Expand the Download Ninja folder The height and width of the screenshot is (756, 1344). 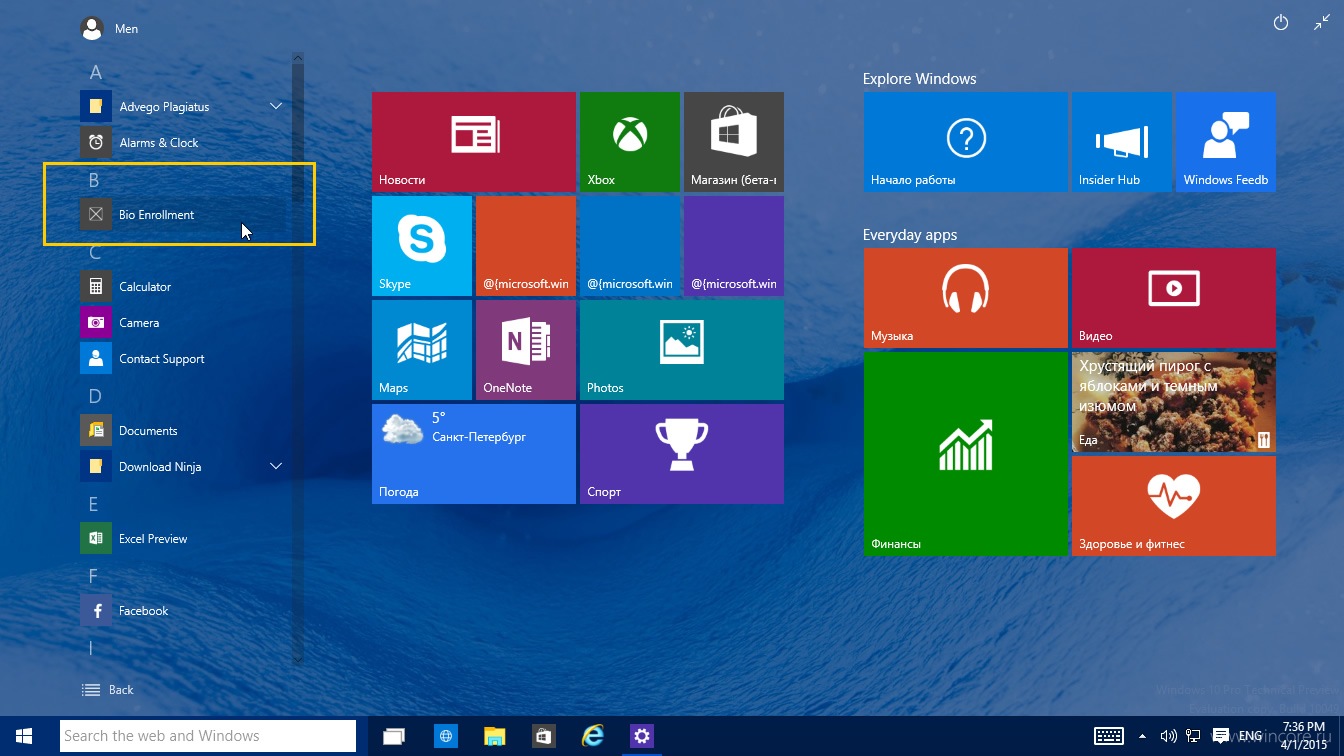(276, 466)
